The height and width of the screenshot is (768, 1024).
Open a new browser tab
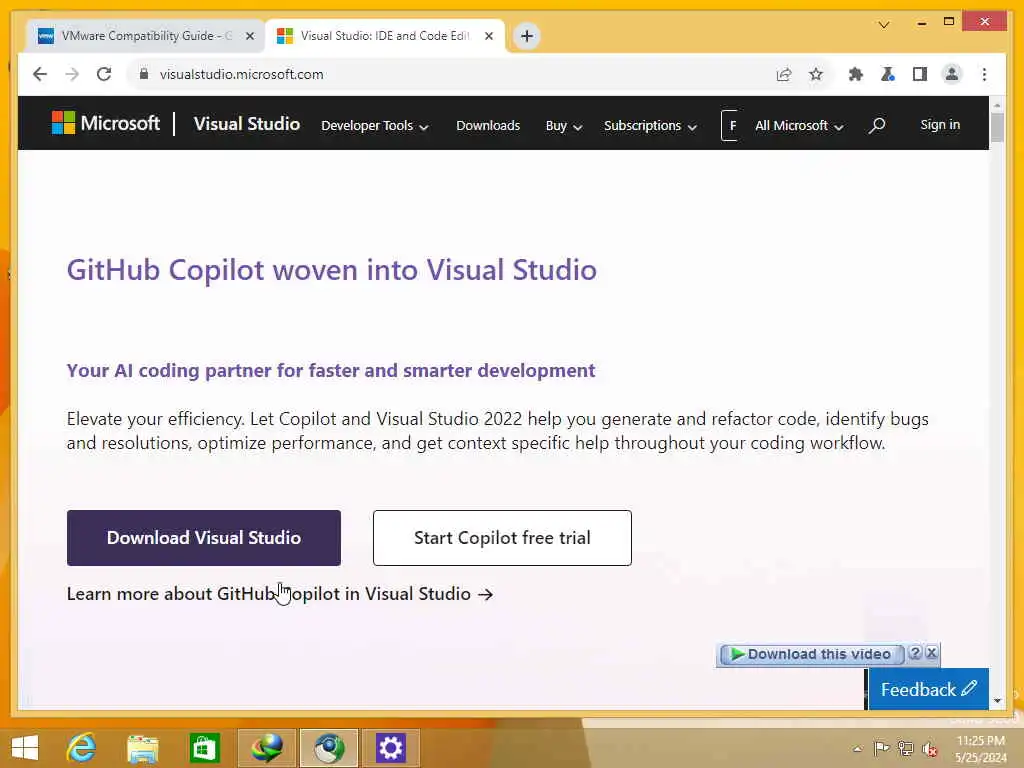click(527, 36)
